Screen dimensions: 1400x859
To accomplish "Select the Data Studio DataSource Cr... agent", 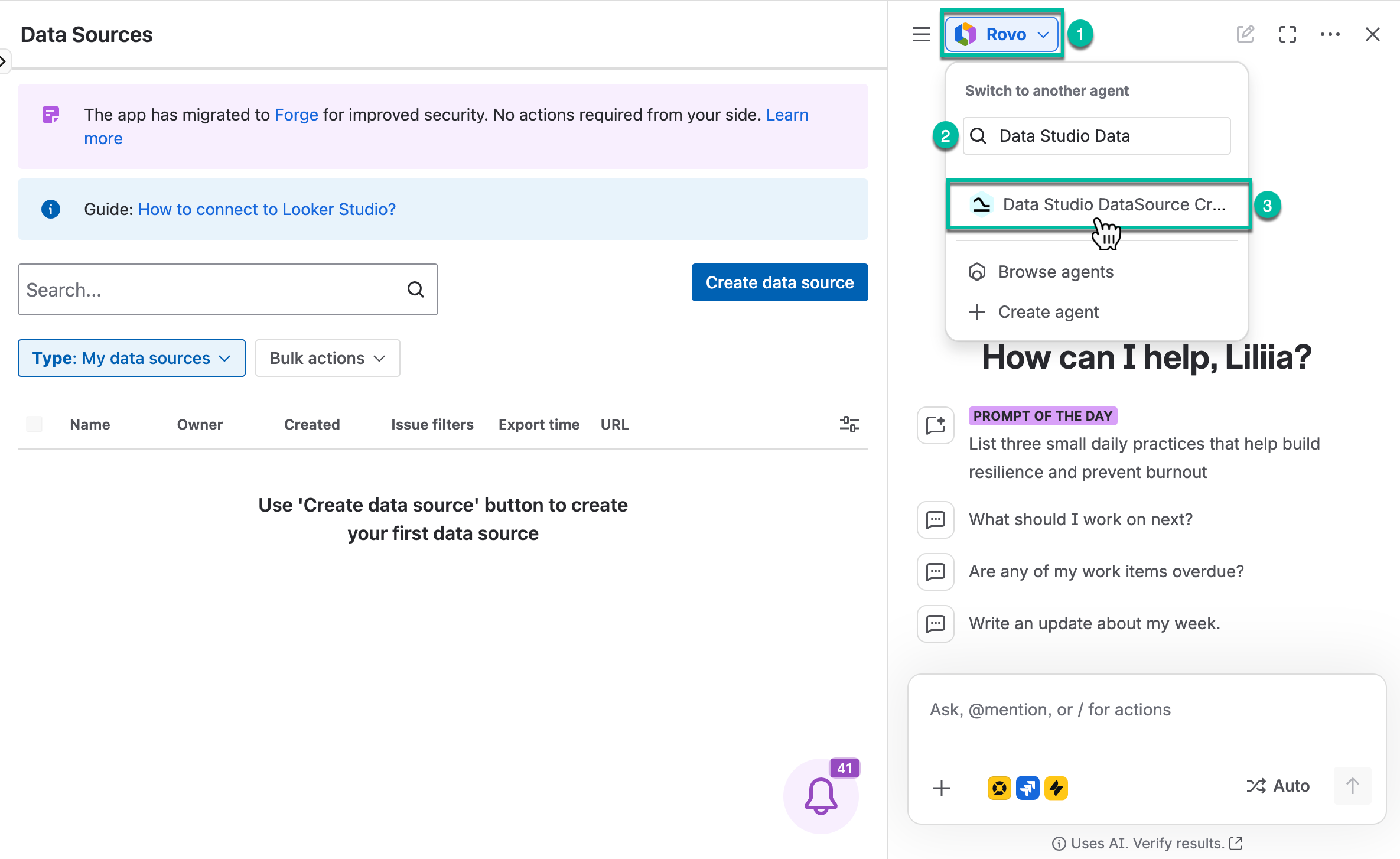I will pos(1099,204).
